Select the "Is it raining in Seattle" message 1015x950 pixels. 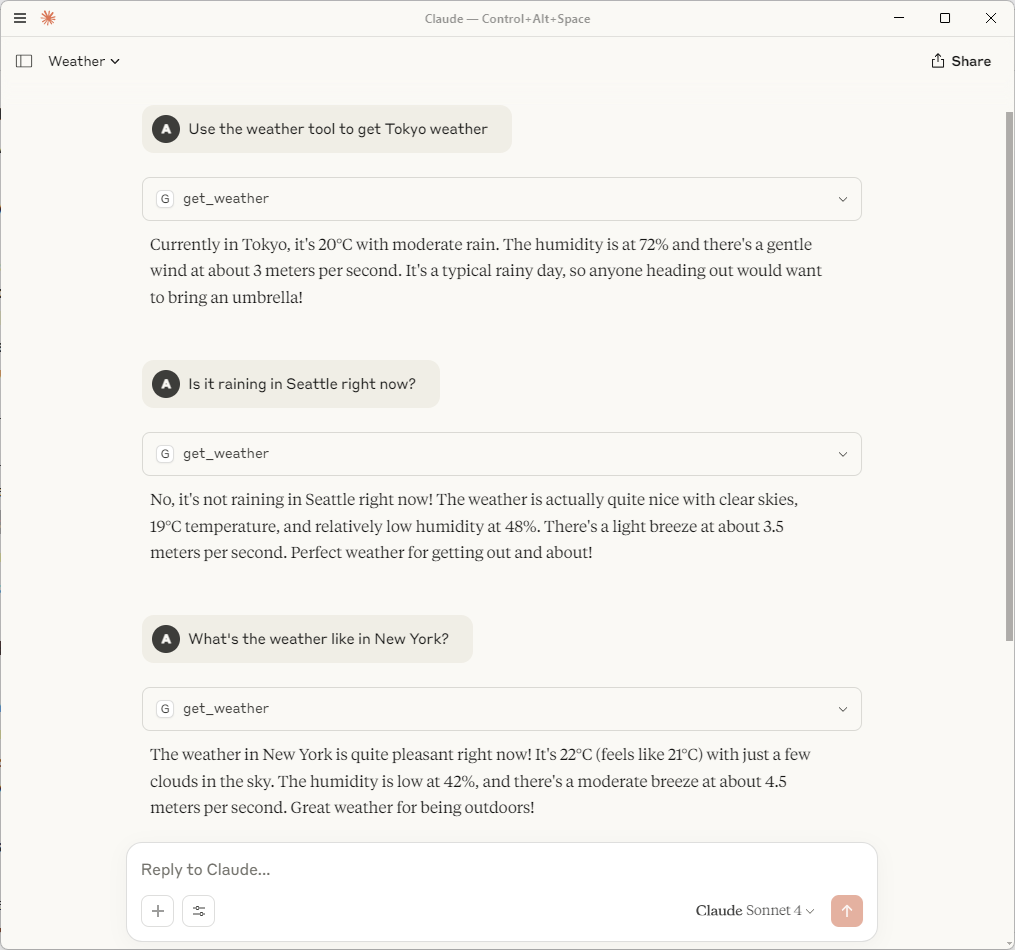coord(291,384)
